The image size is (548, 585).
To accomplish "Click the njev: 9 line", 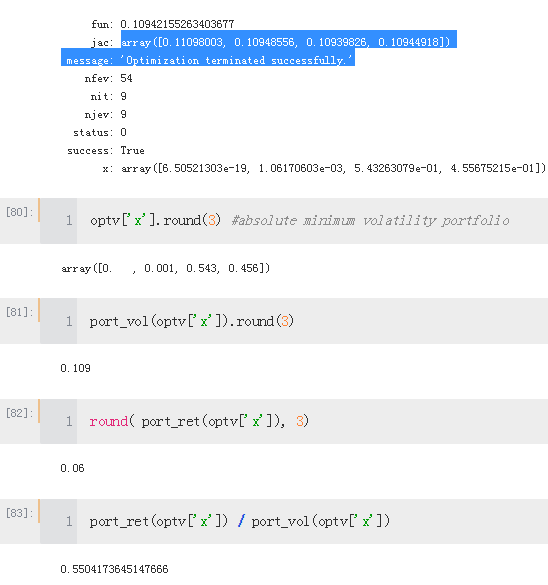I will (106, 114).
